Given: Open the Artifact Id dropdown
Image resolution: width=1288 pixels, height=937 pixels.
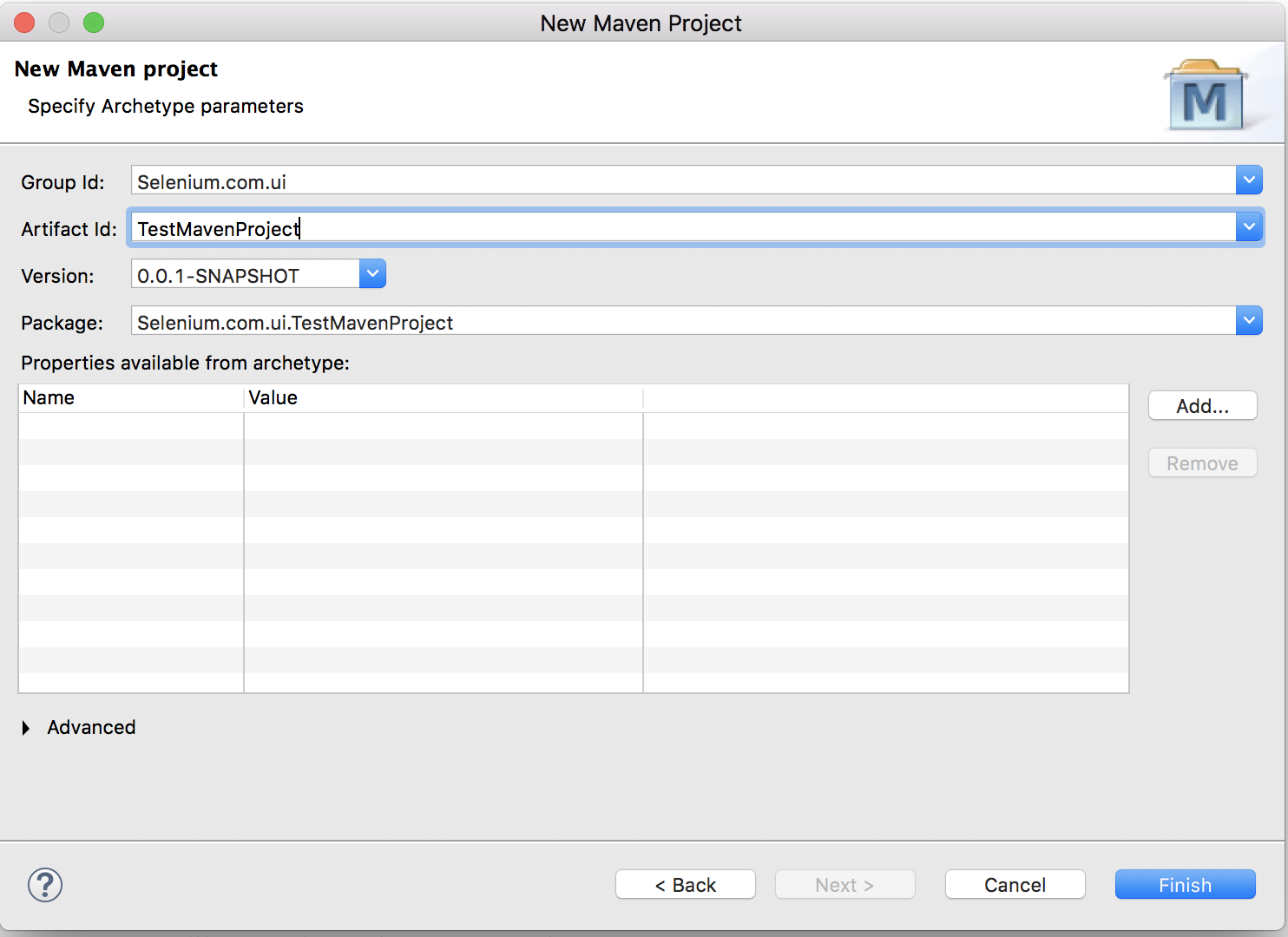Looking at the screenshot, I should click(x=1249, y=226).
